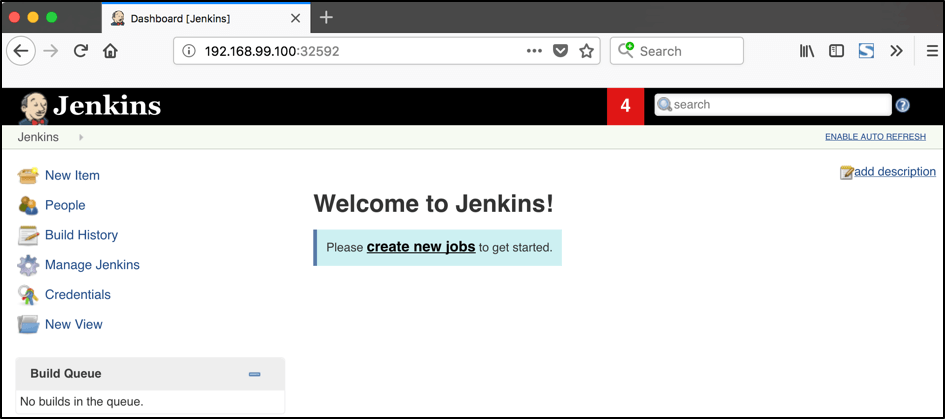Viewport: 945px width, 419px height.
Task: Open a new browser tab
Action: [x=326, y=18]
